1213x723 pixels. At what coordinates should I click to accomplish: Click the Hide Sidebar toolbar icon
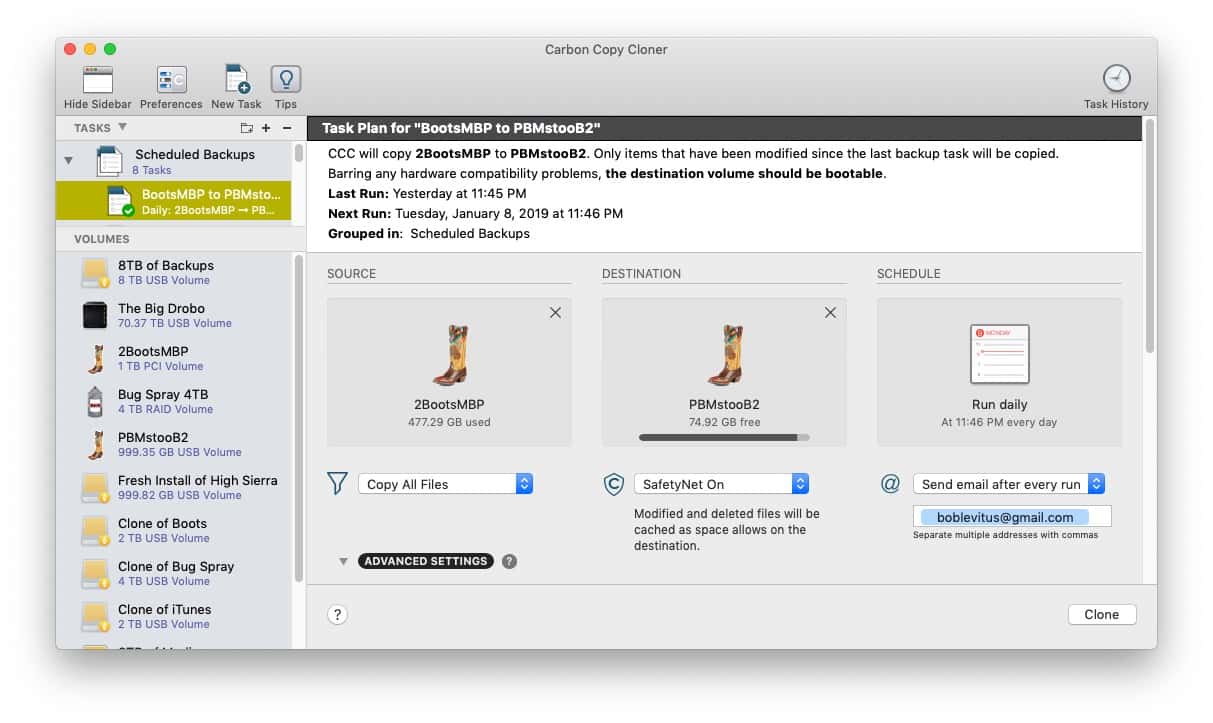pos(97,81)
